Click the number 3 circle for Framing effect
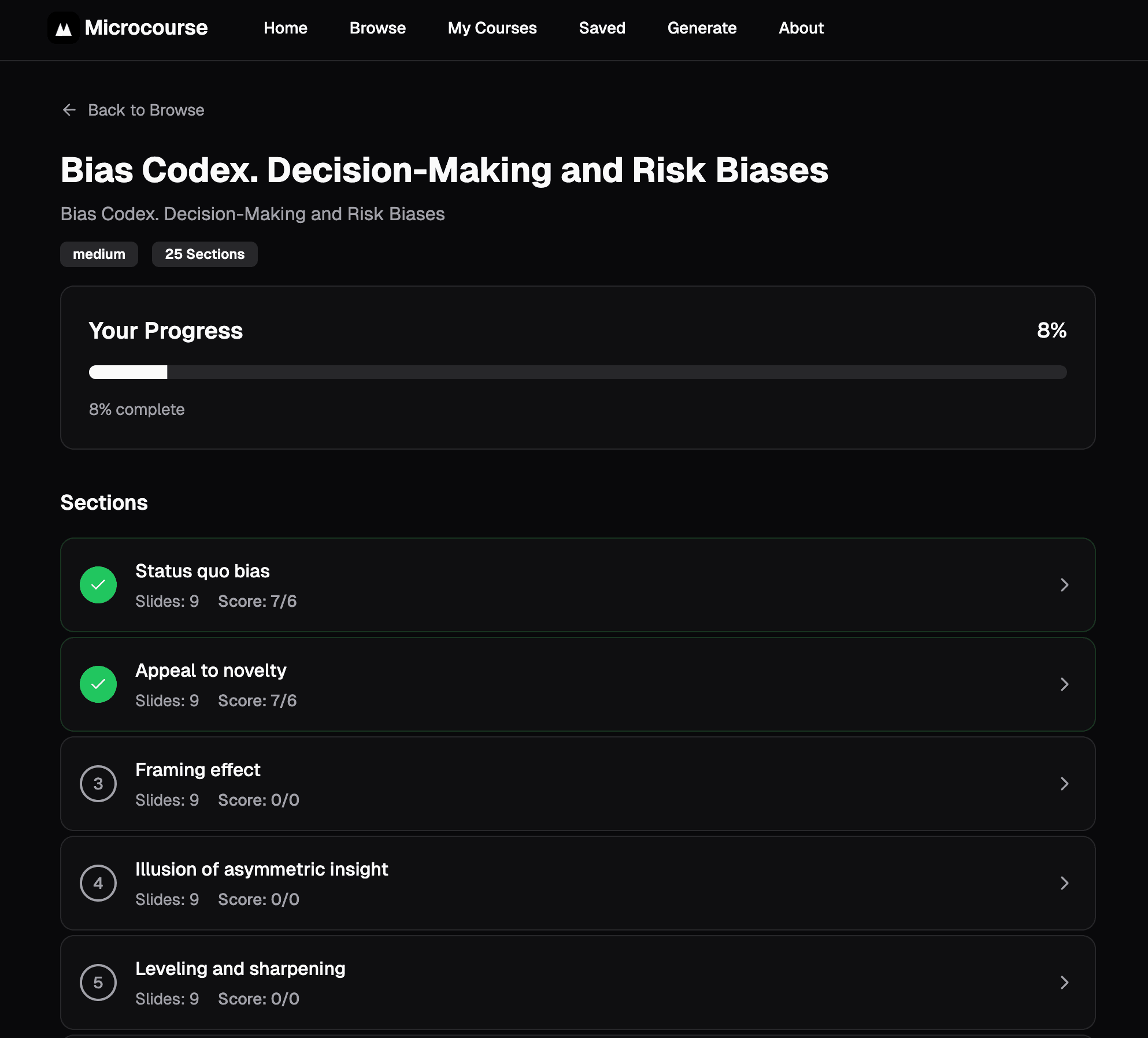This screenshot has height=1038, width=1148. point(98,784)
